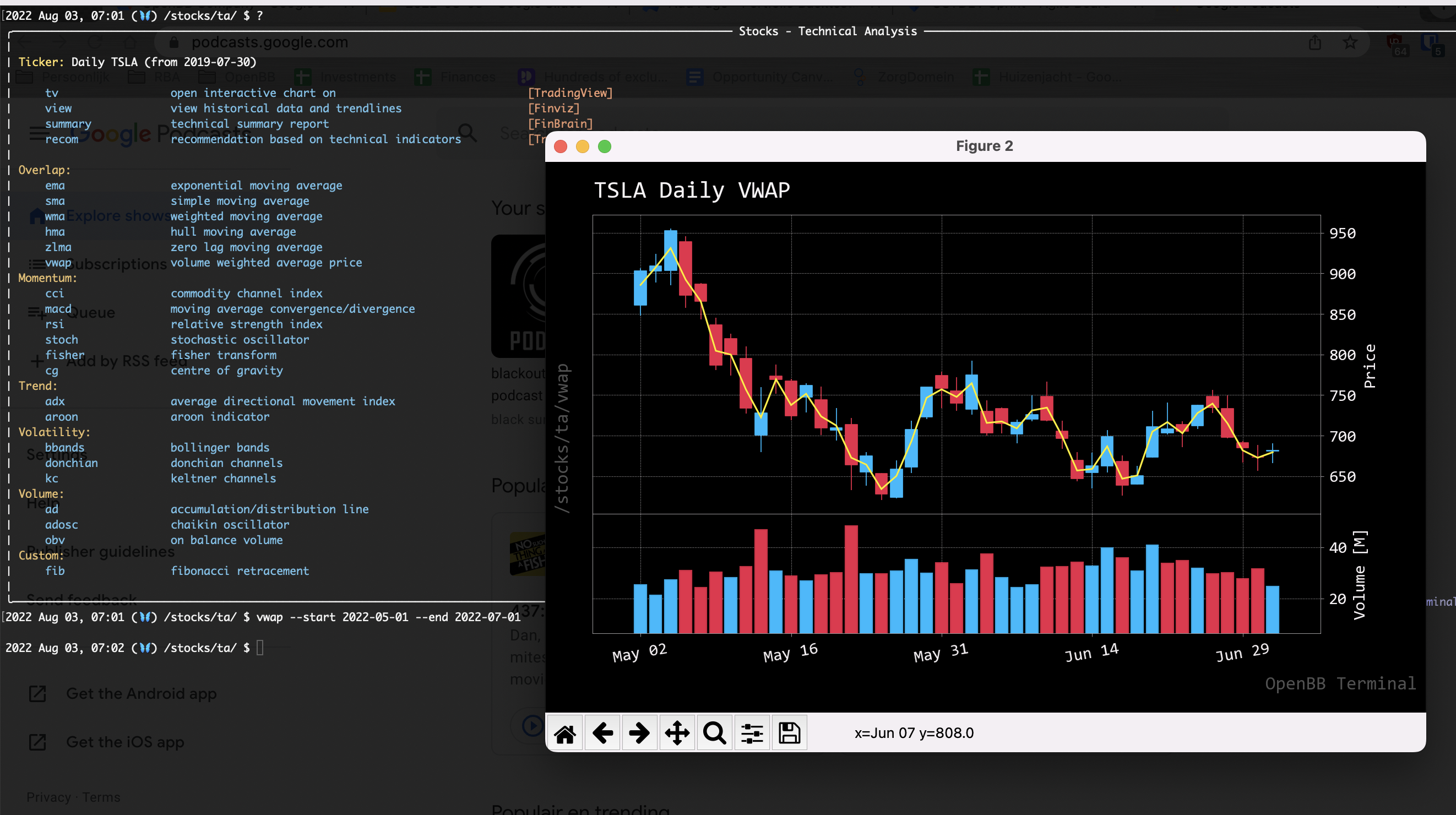Click the TSLA Daily VWAP chart title

point(691,191)
